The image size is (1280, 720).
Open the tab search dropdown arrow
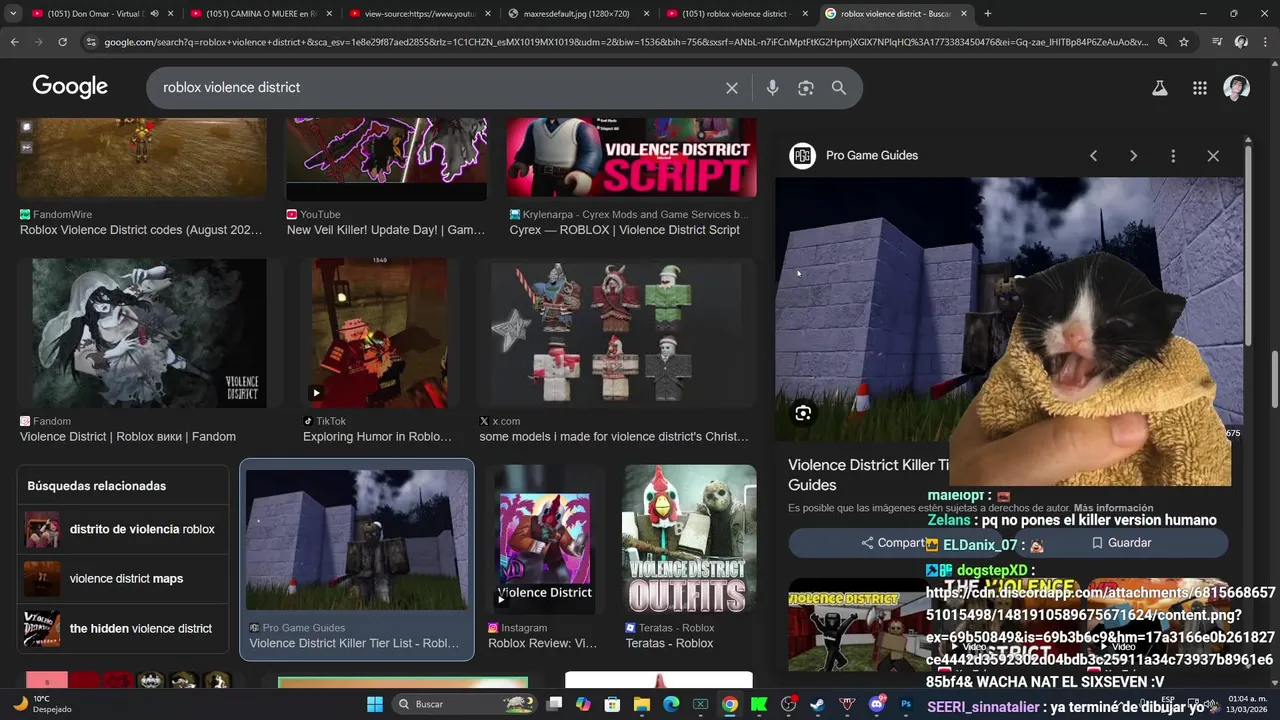pyautogui.click(x=13, y=14)
